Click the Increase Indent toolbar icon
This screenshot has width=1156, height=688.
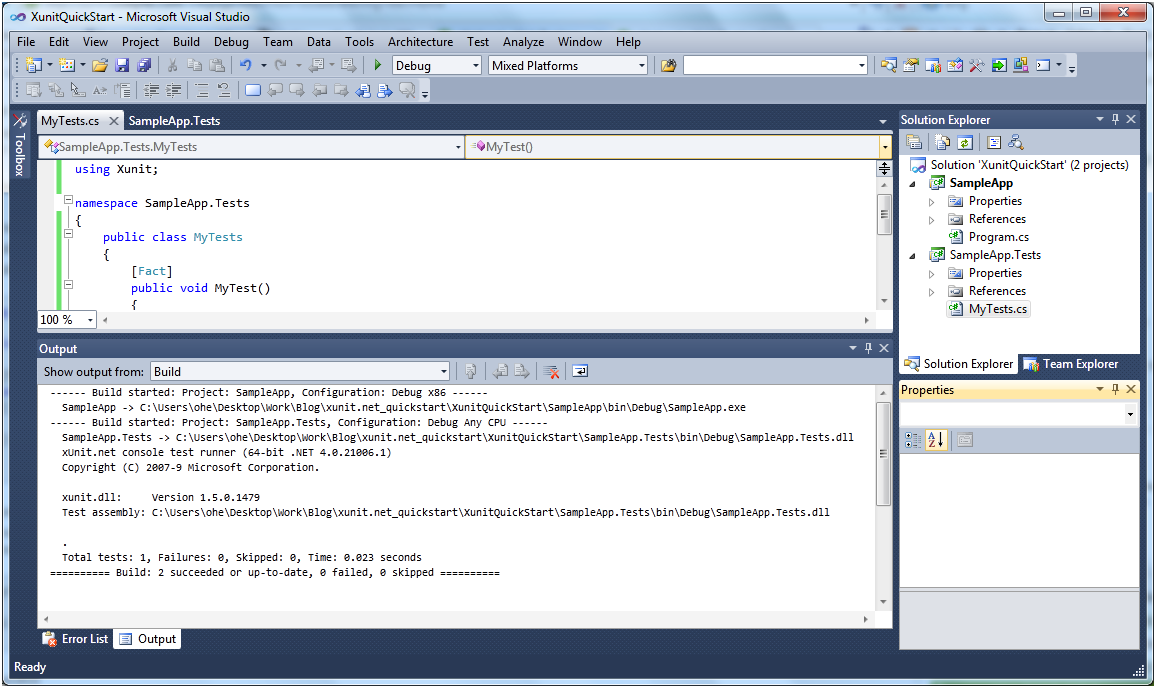pyautogui.click(x=174, y=90)
